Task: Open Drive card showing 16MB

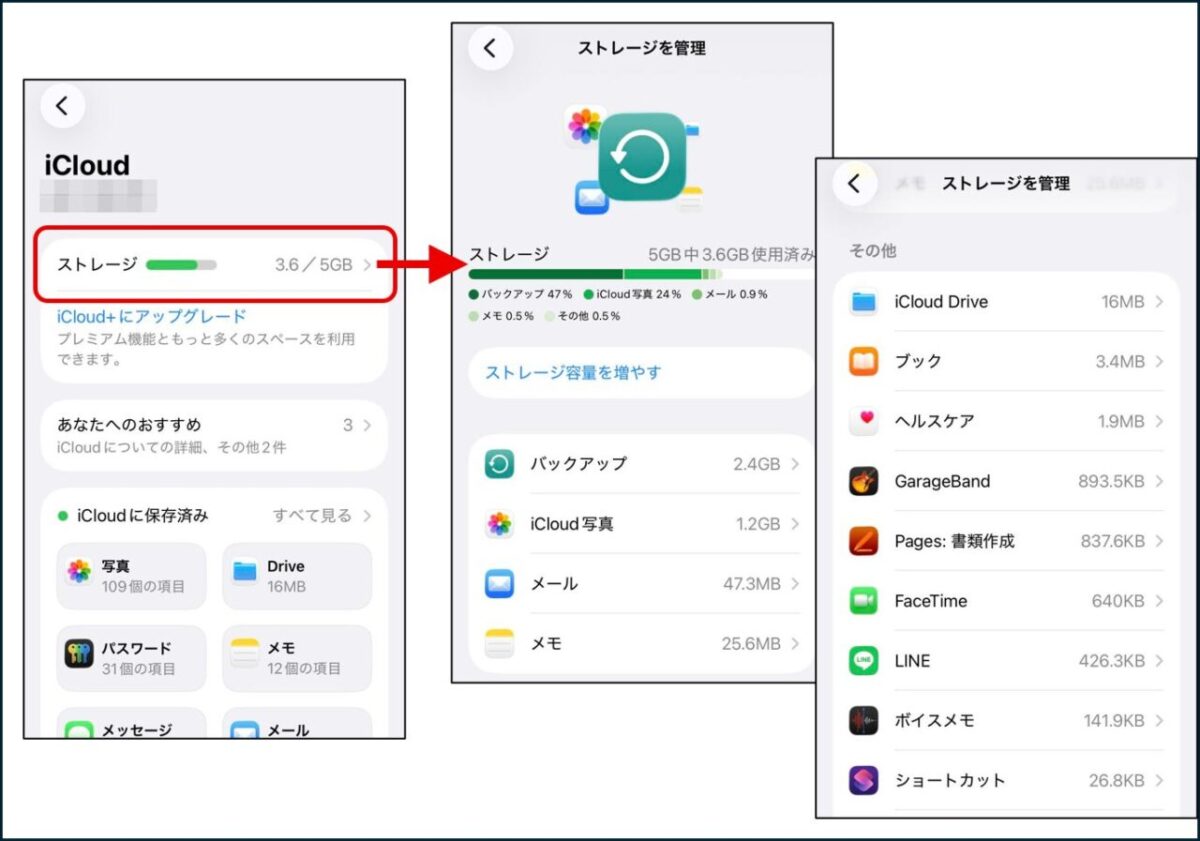Action: coord(297,576)
